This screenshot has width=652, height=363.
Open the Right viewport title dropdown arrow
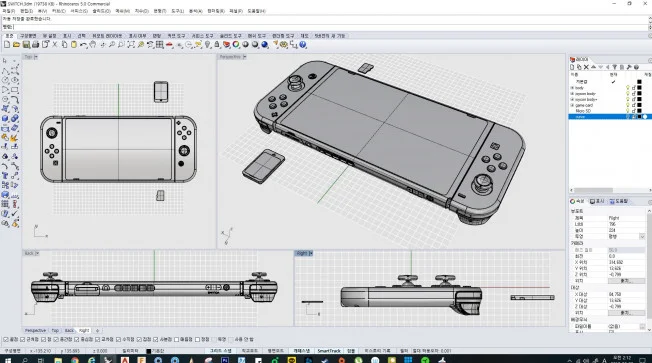tap(311, 253)
